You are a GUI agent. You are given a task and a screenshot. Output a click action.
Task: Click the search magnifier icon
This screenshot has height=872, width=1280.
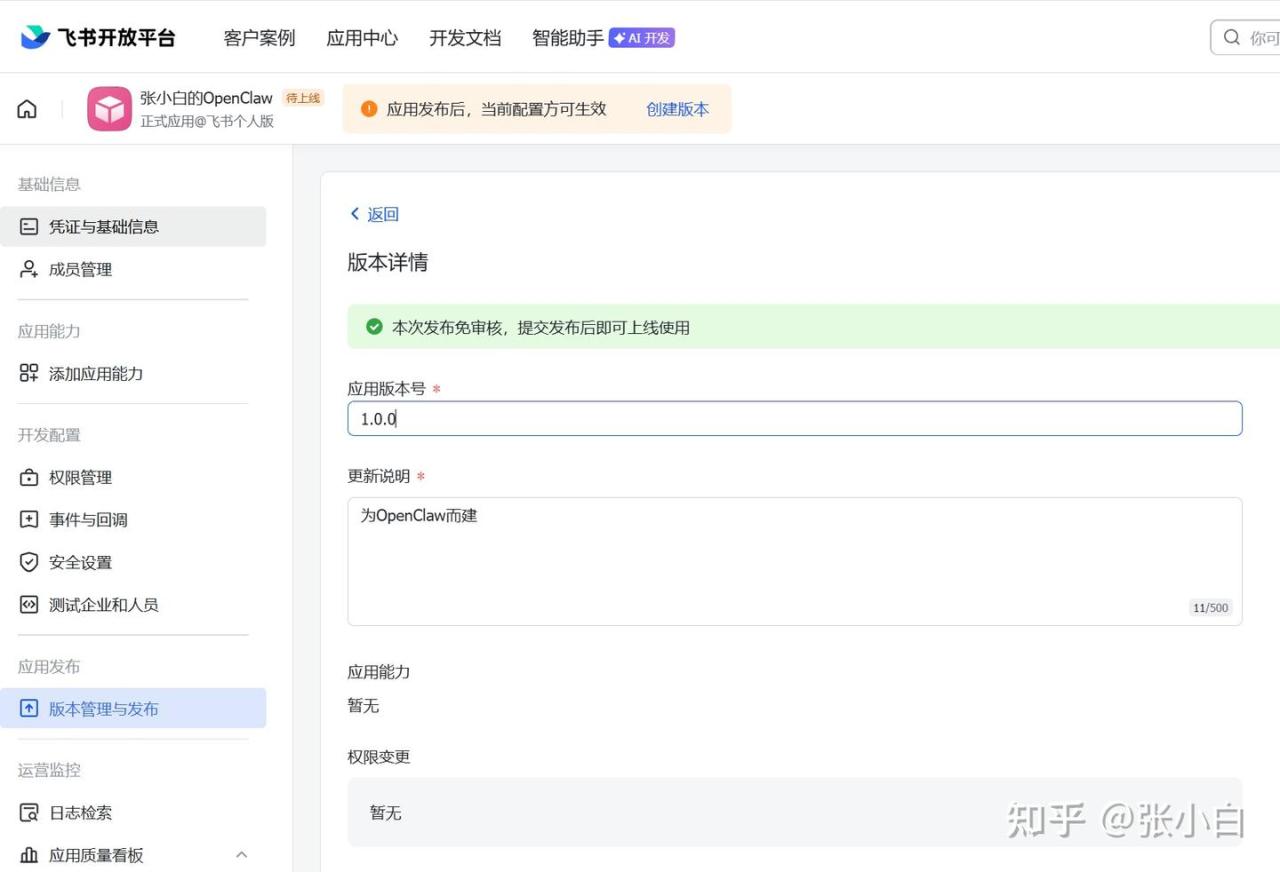(x=1231, y=38)
